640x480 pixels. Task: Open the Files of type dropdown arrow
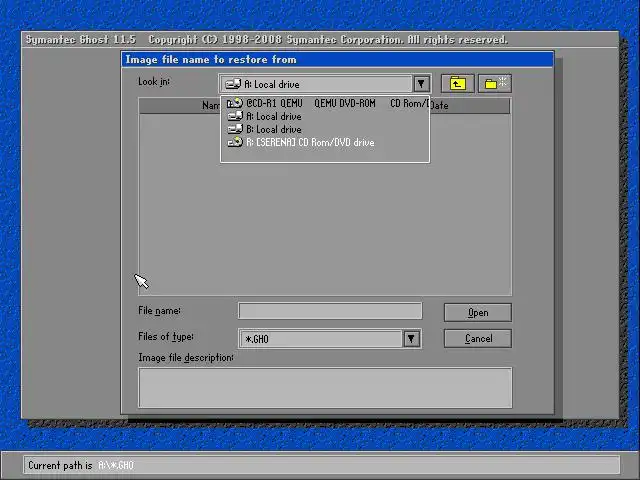point(411,338)
